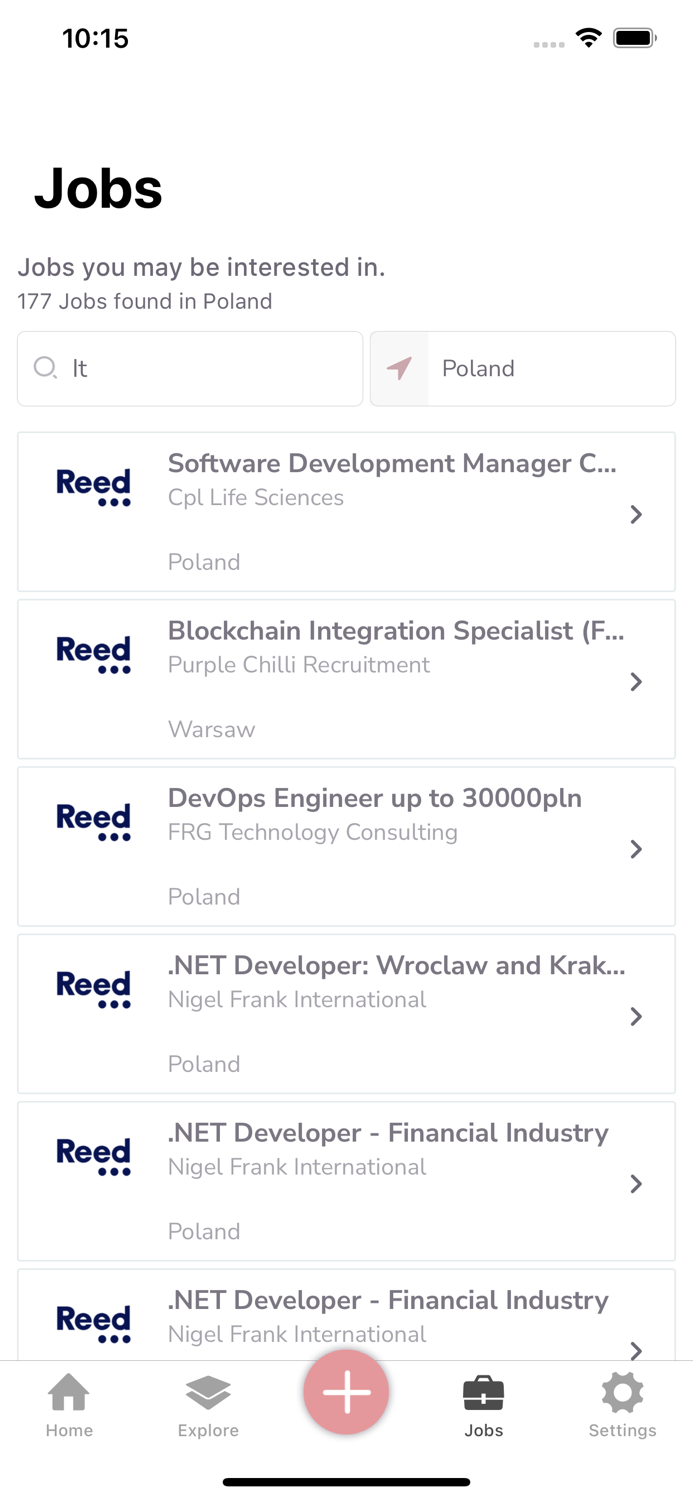The width and height of the screenshot is (693, 1500).
Task: Tap the pink plus button to add
Action: [346, 1391]
